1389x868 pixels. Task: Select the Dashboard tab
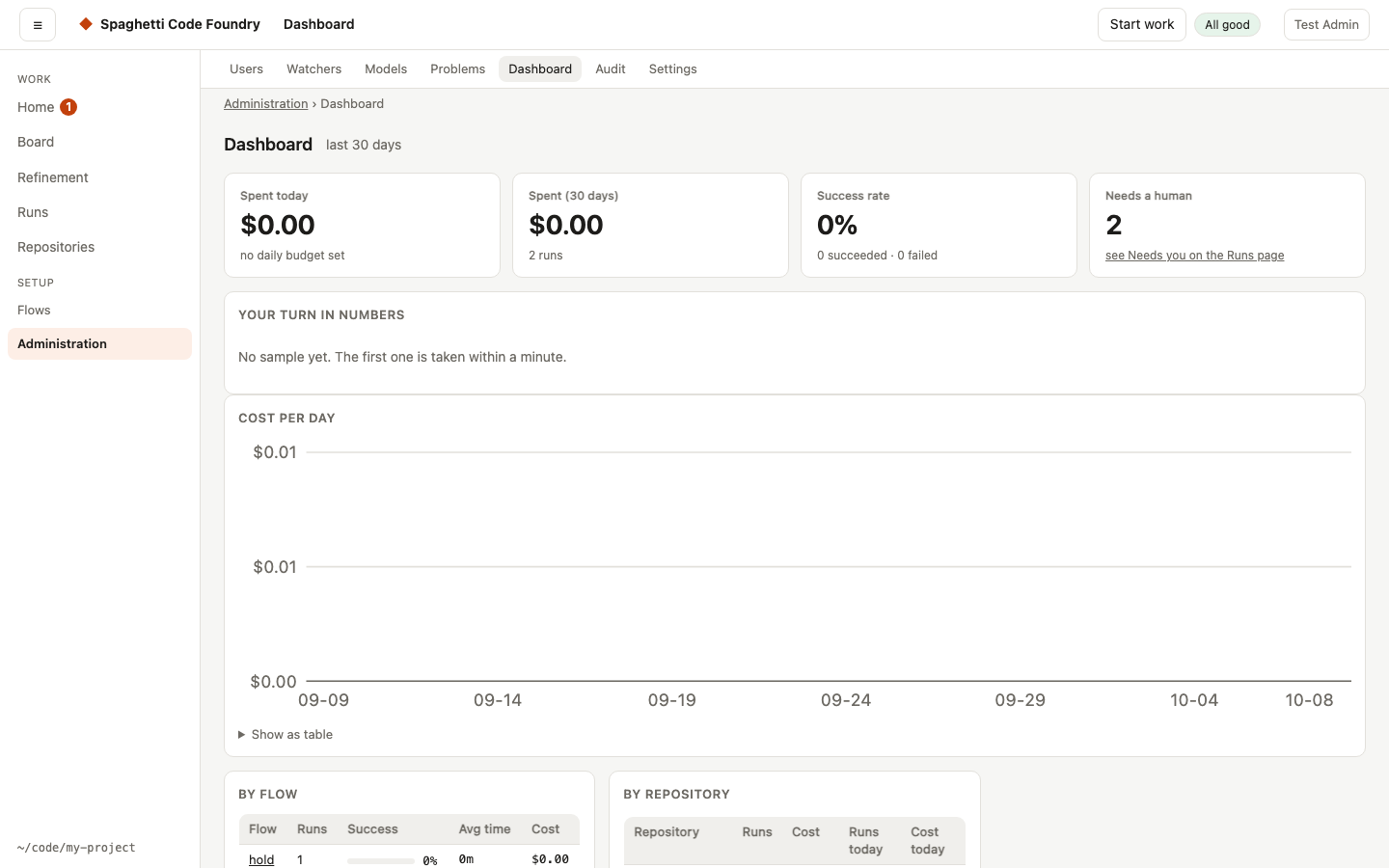tap(540, 69)
